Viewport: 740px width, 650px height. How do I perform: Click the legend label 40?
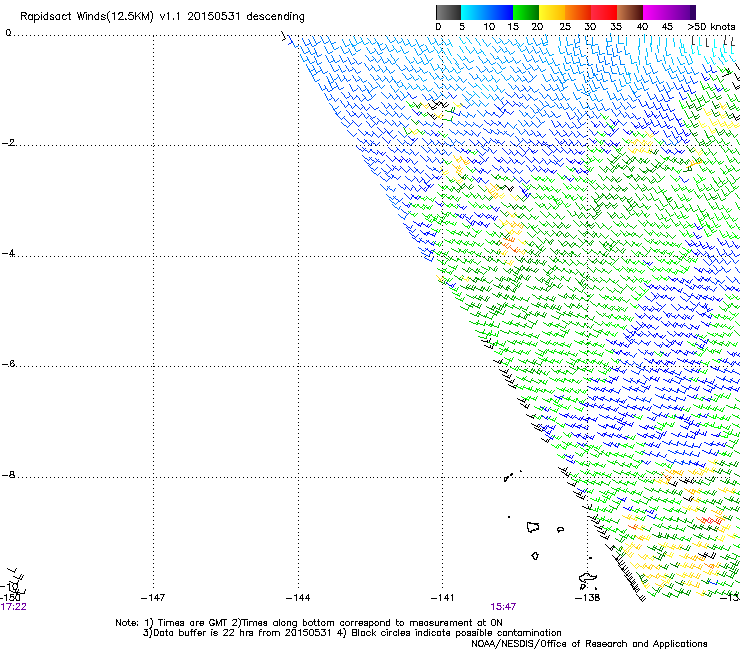pyautogui.click(x=642, y=27)
